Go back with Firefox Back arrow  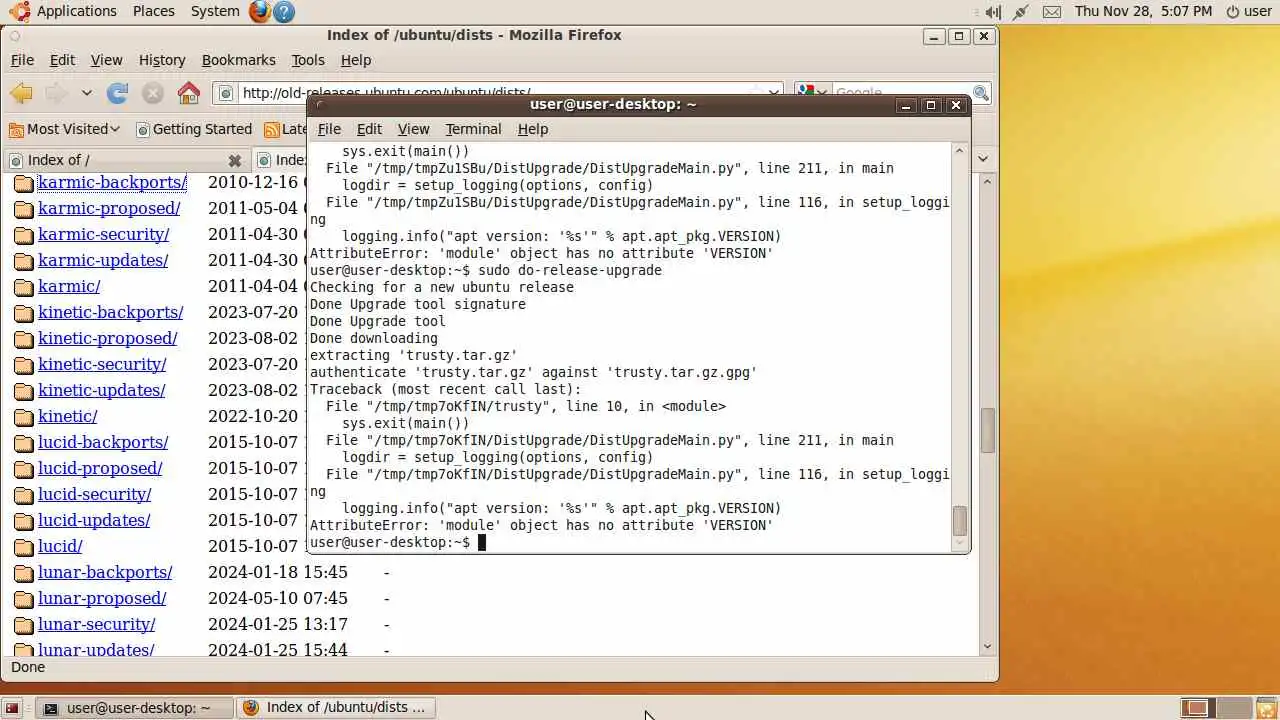pyautogui.click(x=21, y=93)
